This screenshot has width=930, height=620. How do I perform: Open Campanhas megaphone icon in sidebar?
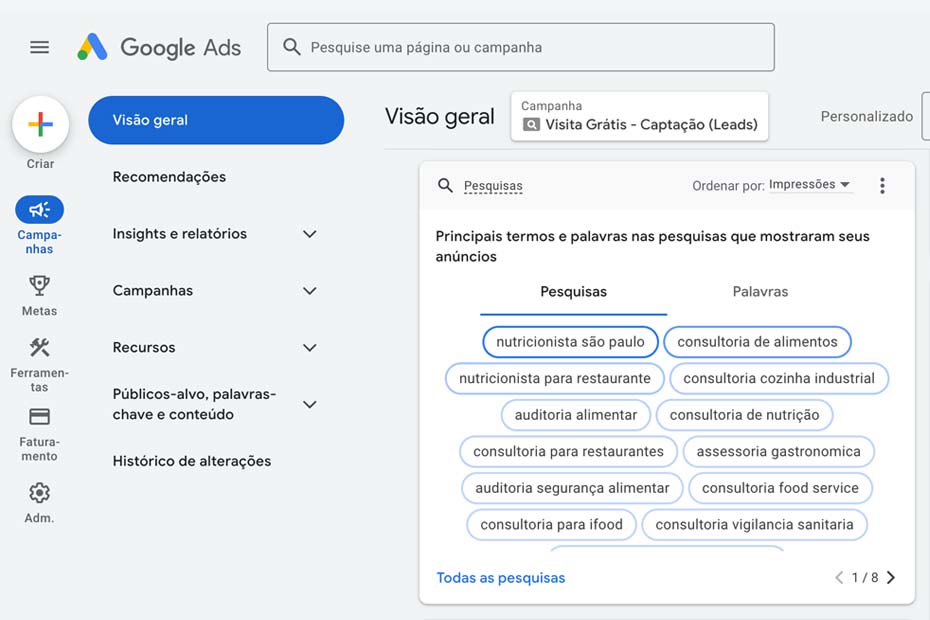click(40, 209)
